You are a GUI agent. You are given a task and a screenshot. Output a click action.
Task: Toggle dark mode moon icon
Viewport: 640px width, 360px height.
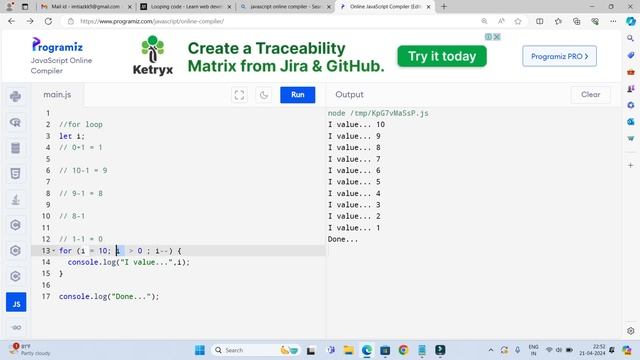coord(264,95)
